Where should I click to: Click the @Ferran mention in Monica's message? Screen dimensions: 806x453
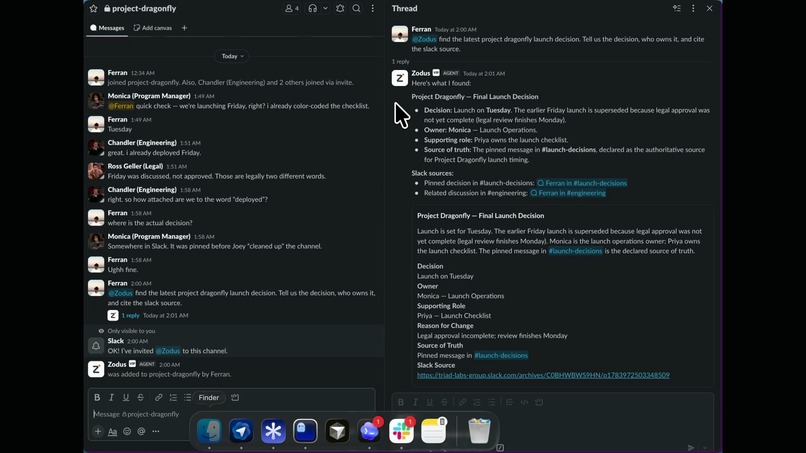click(121, 106)
